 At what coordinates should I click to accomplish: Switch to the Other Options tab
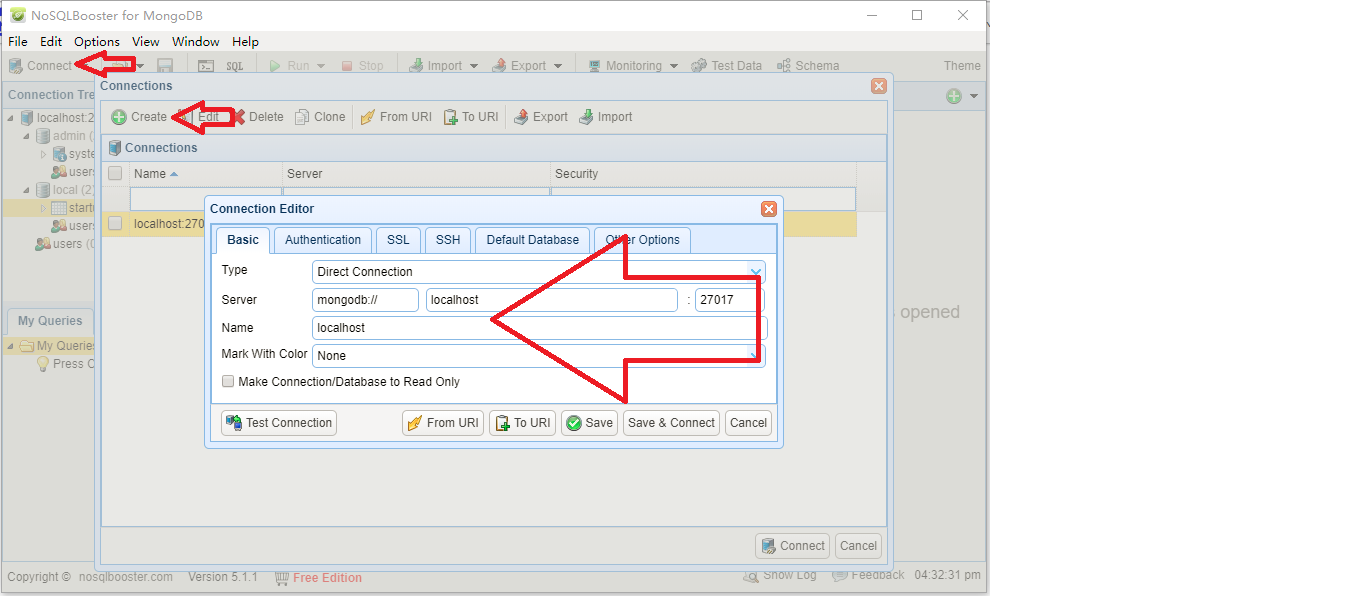(643, 240)
